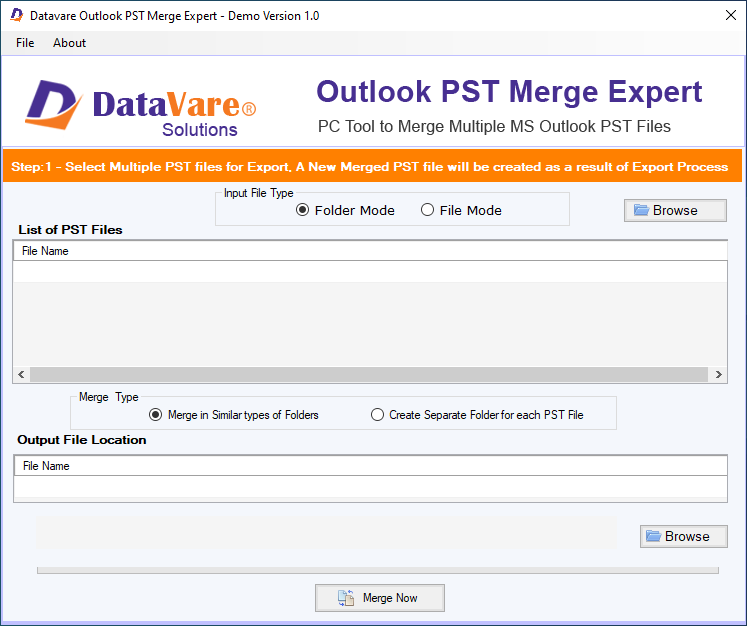Click the orange 'Step:1' instruction banner text
The width and height of the screenshot is (747, 626).
[x=369, y=167]
